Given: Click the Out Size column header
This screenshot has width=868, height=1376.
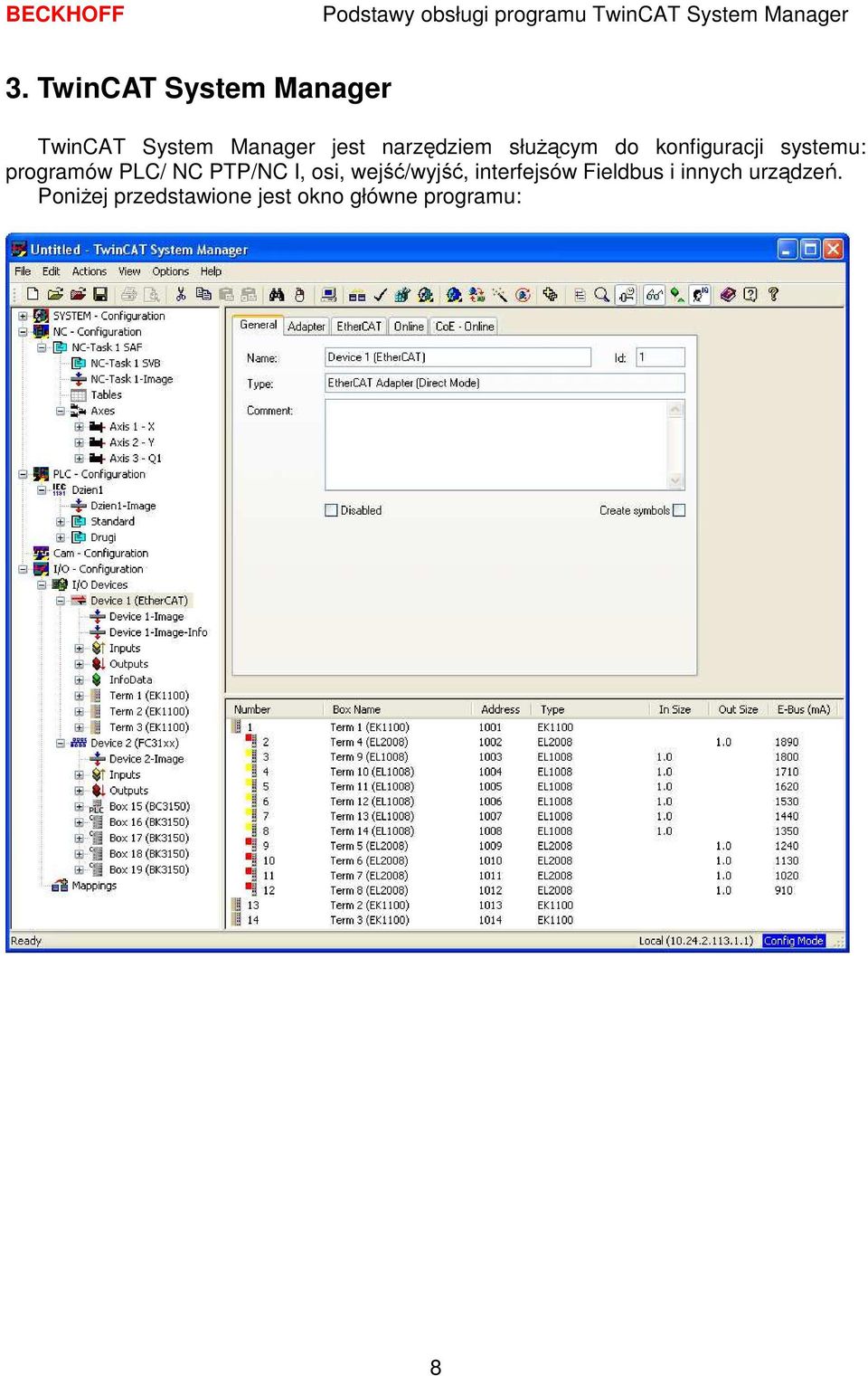Looking at the screenshot, I should point(738,709).
